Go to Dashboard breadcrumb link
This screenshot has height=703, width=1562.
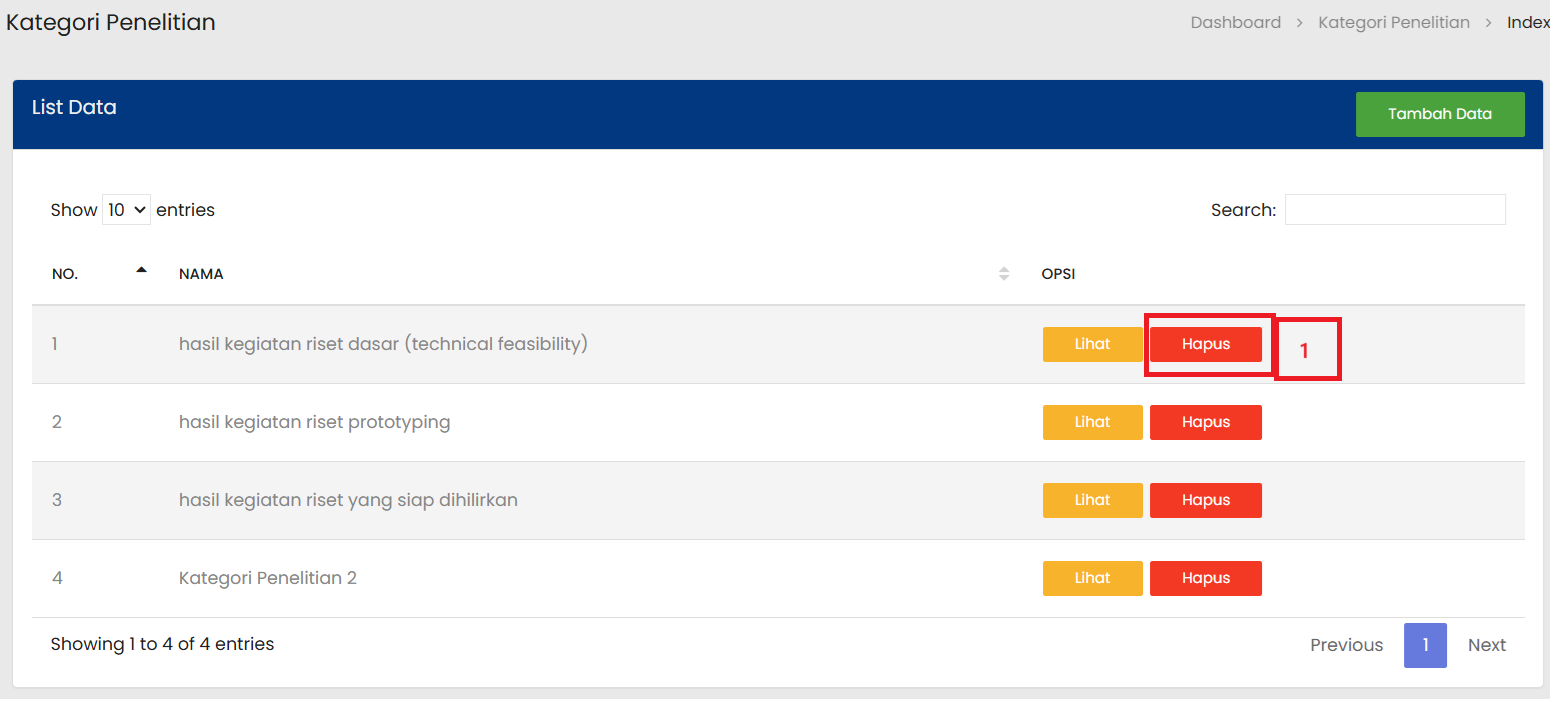(1235, 22)
